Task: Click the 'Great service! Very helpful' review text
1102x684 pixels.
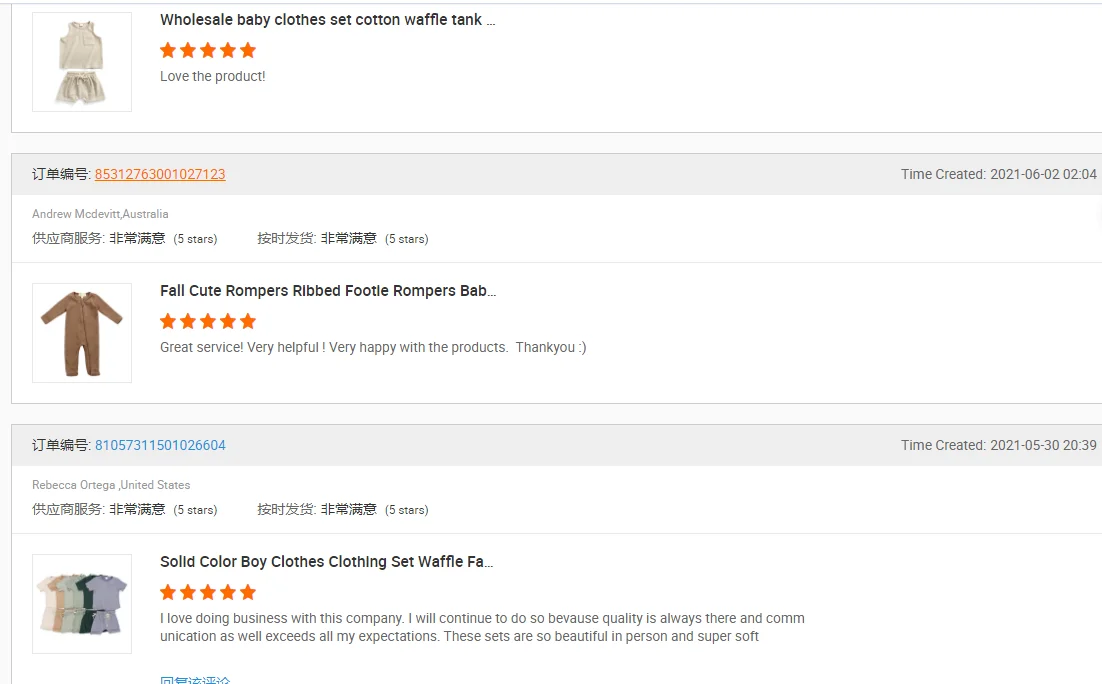Action: point(373,347)
